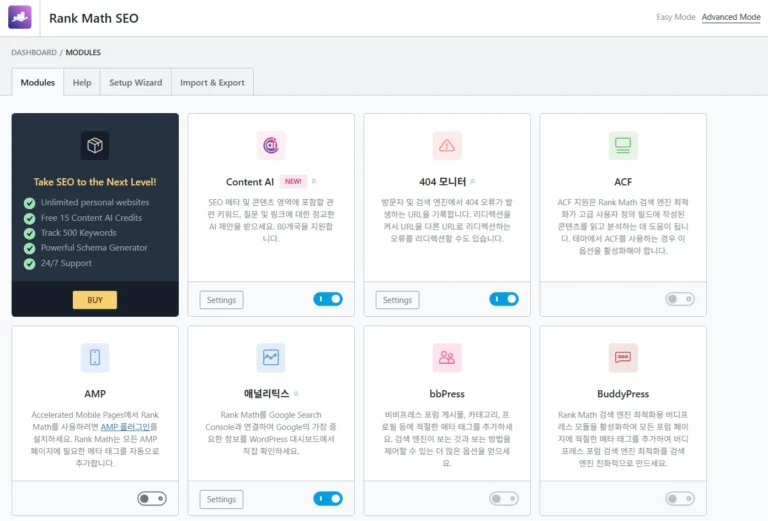Image resolution: width=768 pixels, height=521 pixels.
Task: Click the ACF card title
Action: [x=623, y=182]
